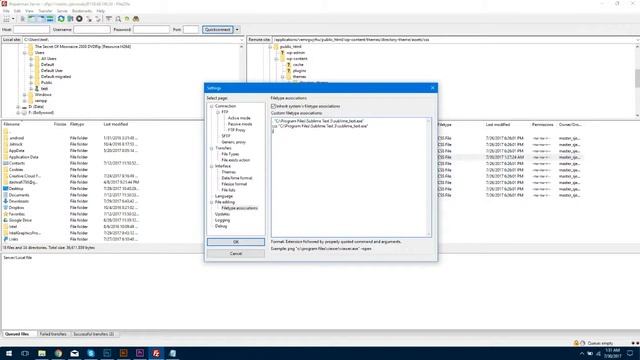
Task: Open Chrome from the taskbar
Action: pyautogui.click(x=58, y=353)
